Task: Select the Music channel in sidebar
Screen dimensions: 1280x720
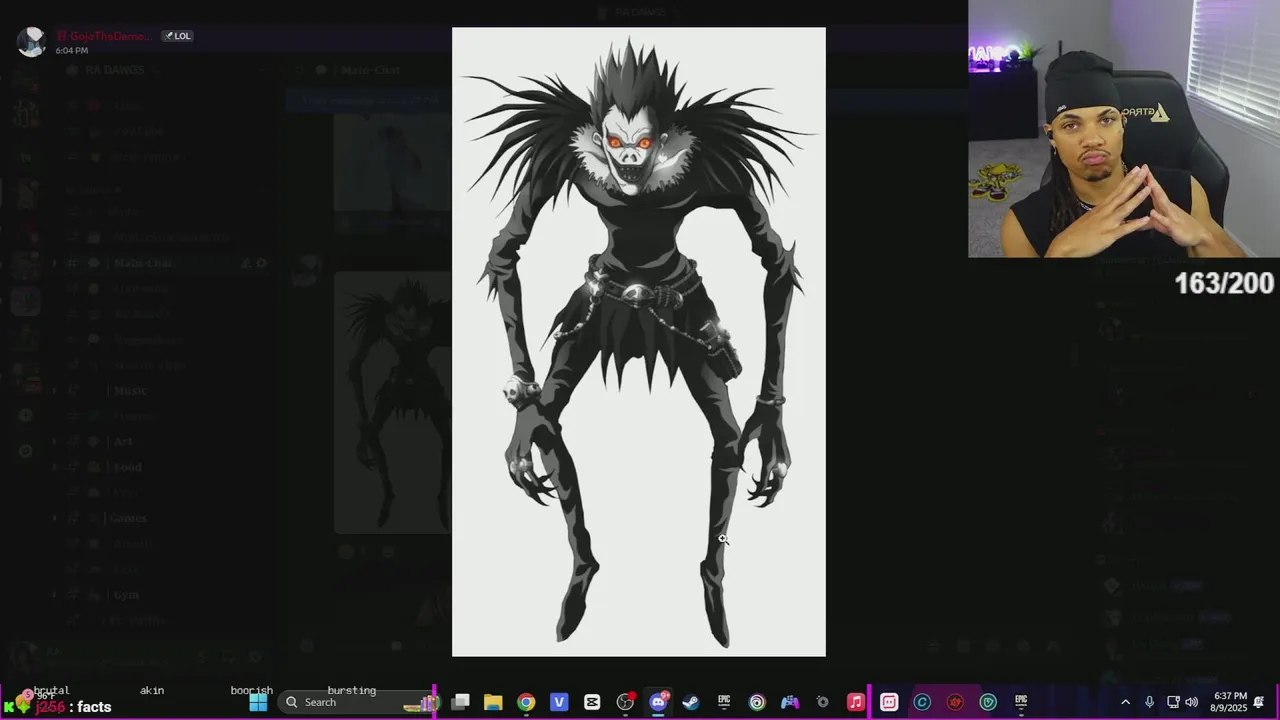Action: coord(130,390)
